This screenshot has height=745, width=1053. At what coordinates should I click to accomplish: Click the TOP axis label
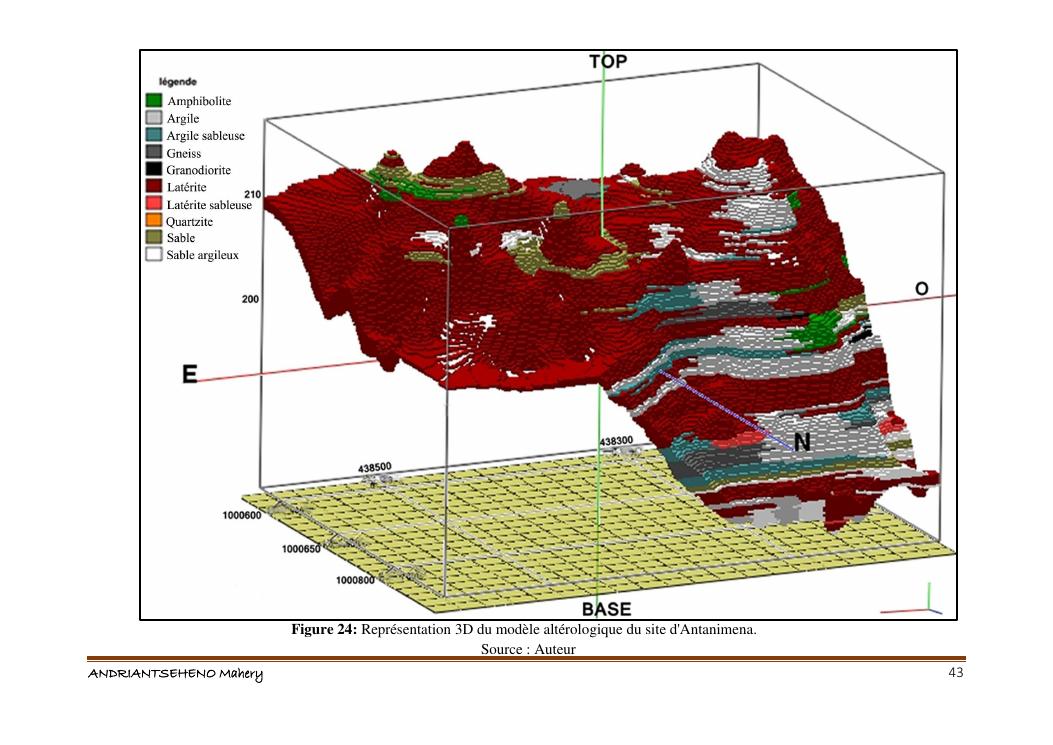point(608,62)
